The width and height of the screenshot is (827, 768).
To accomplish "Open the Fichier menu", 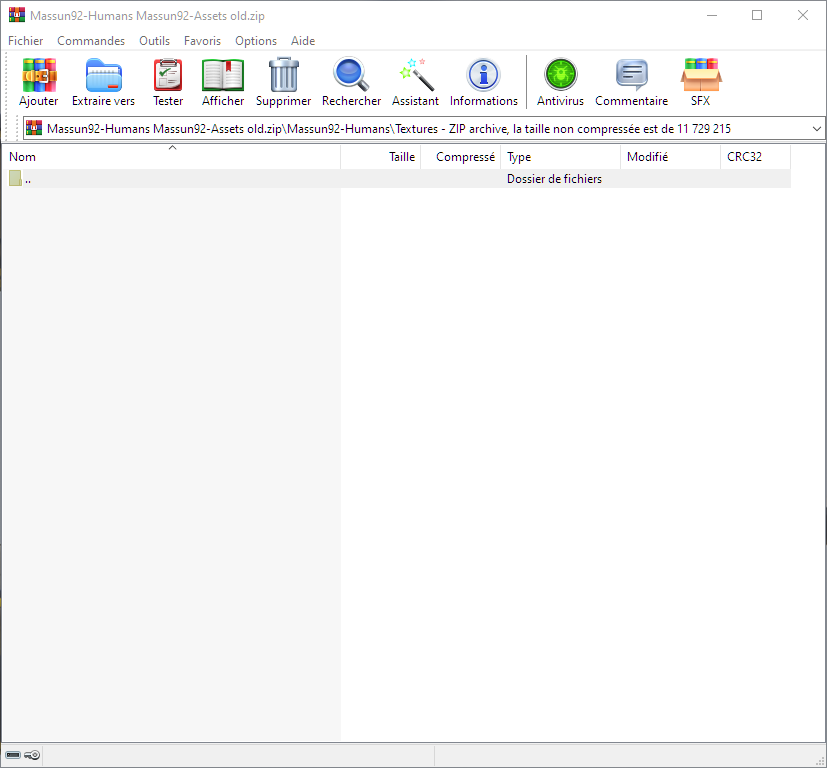I will coord(25,41).
